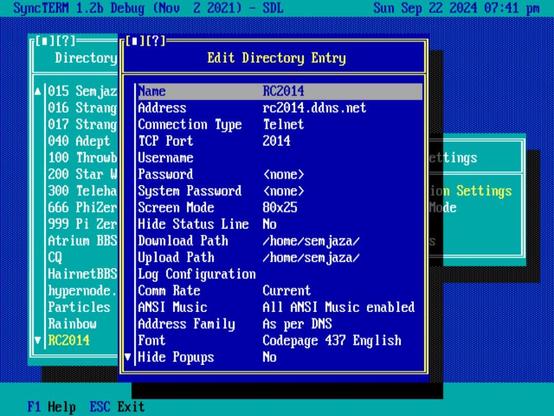This screenshot has height=416, width=554.
Task: Change the ANSI Music setting
Action: pos(280,307)
